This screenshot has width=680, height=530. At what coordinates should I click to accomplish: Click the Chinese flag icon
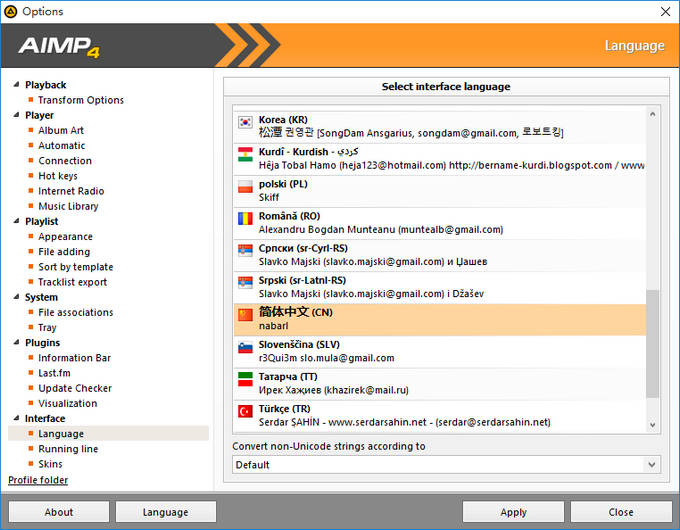pyautogui.click(x=245, y=315)
